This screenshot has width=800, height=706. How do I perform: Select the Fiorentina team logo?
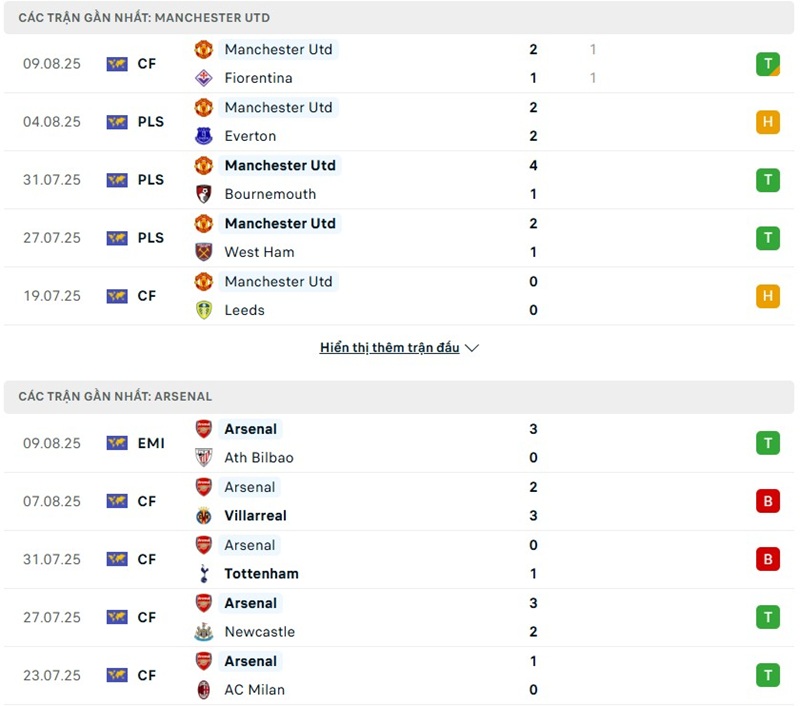204,78
